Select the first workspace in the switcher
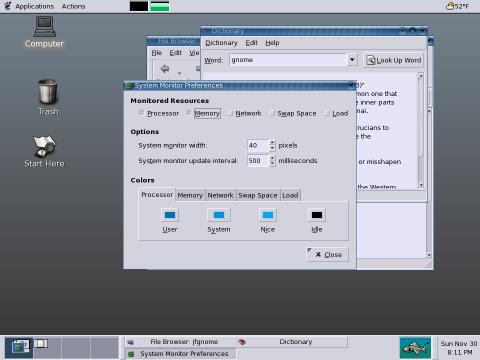480x360 pixels. coord(19,348)
